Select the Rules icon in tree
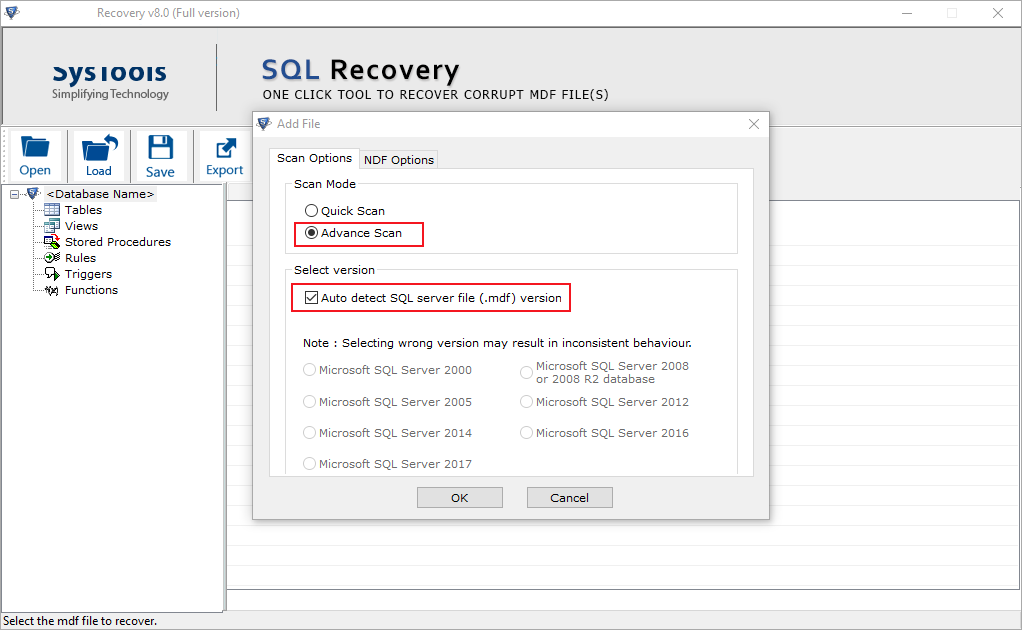 pos(51,258)
